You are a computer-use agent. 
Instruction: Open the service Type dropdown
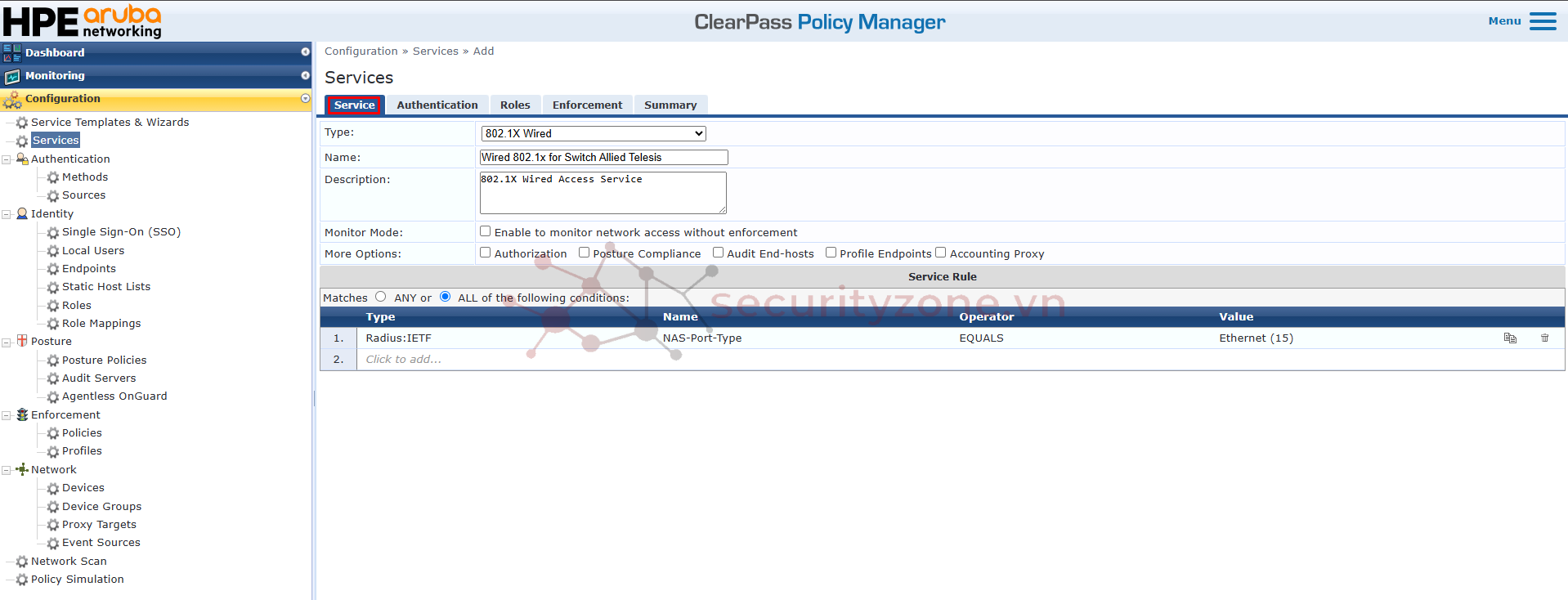[594, 133]
